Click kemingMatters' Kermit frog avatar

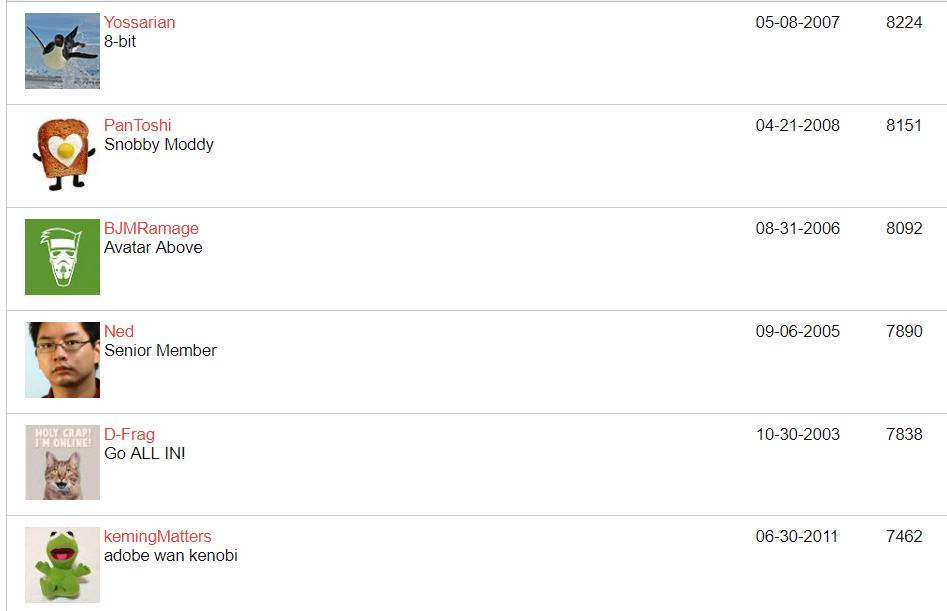pos(62,565)
